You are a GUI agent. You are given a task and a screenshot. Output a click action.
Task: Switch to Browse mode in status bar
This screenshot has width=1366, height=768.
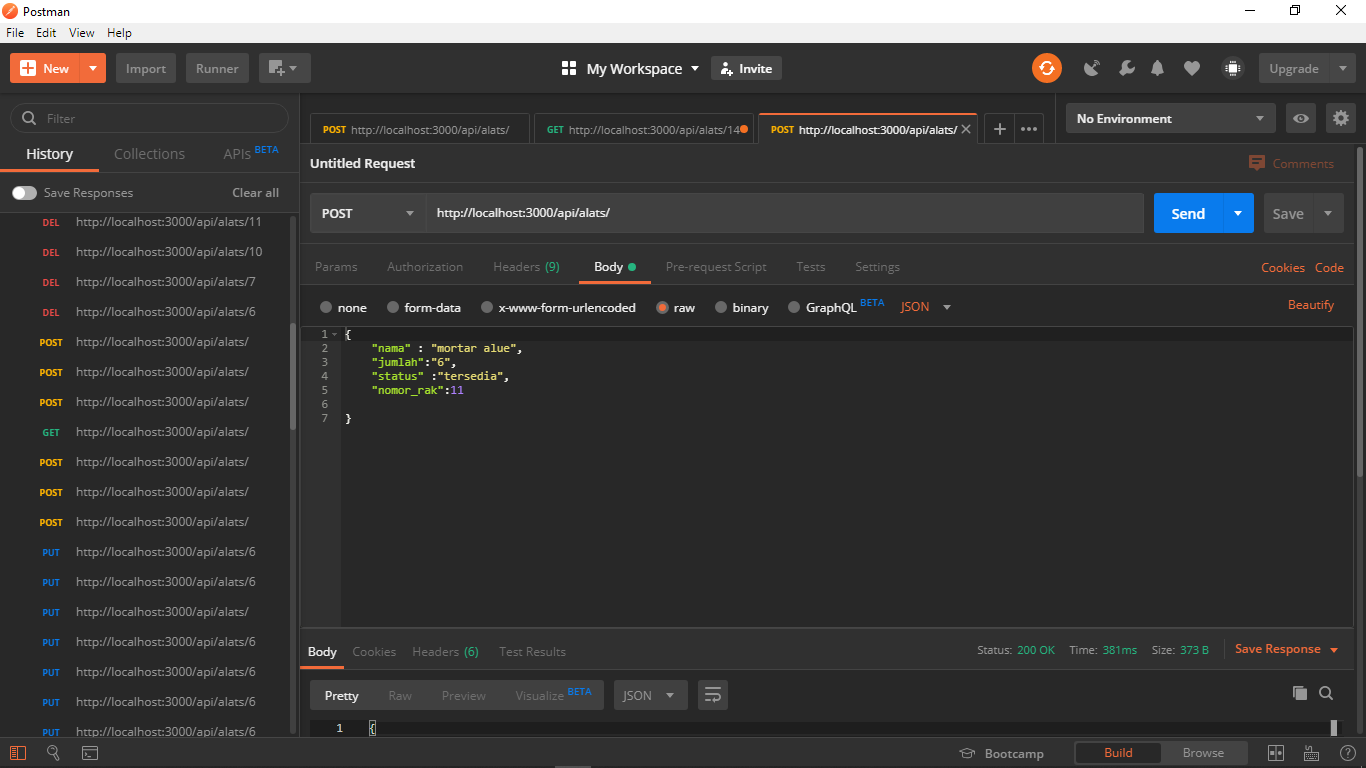point(1204,753)
